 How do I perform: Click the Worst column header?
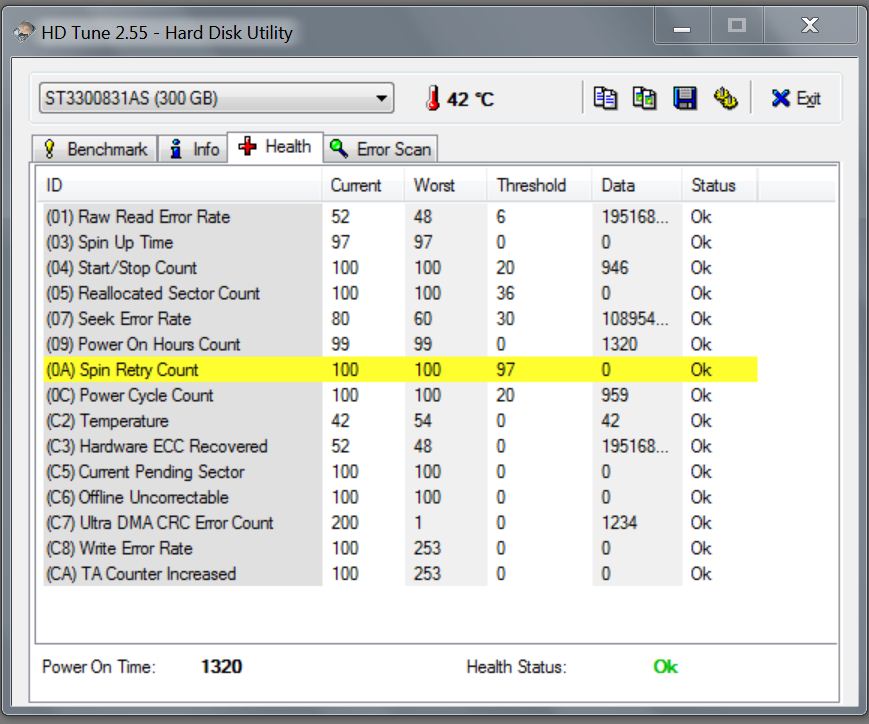point(446,185)
